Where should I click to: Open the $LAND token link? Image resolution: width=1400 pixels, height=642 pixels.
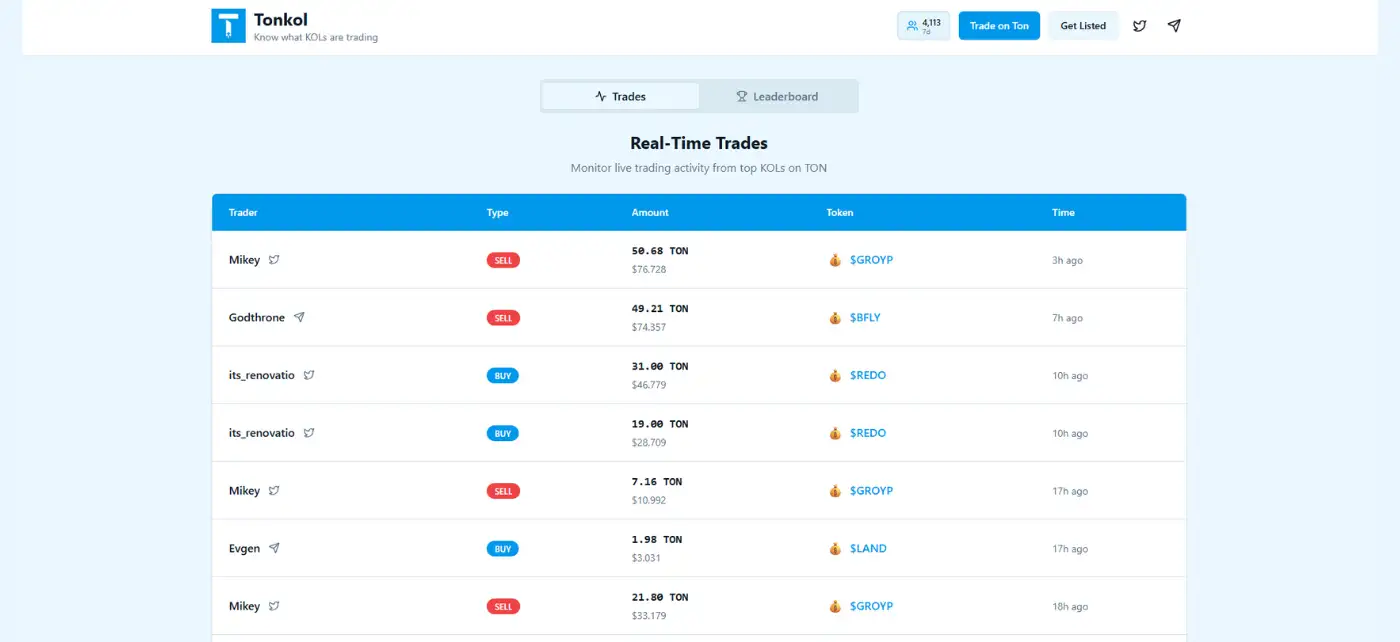point(868,549)
